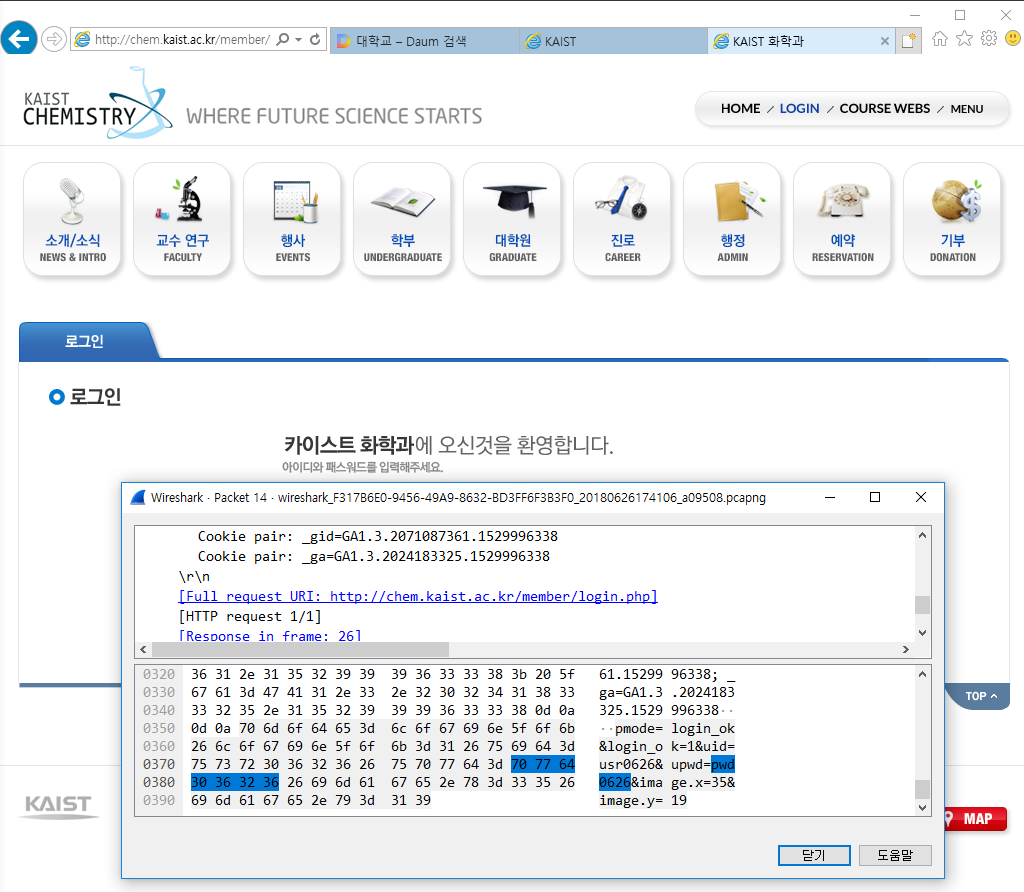1024x892 pixels.
Task: Click the smiley feedback icon
Action: pos(1013,39)
